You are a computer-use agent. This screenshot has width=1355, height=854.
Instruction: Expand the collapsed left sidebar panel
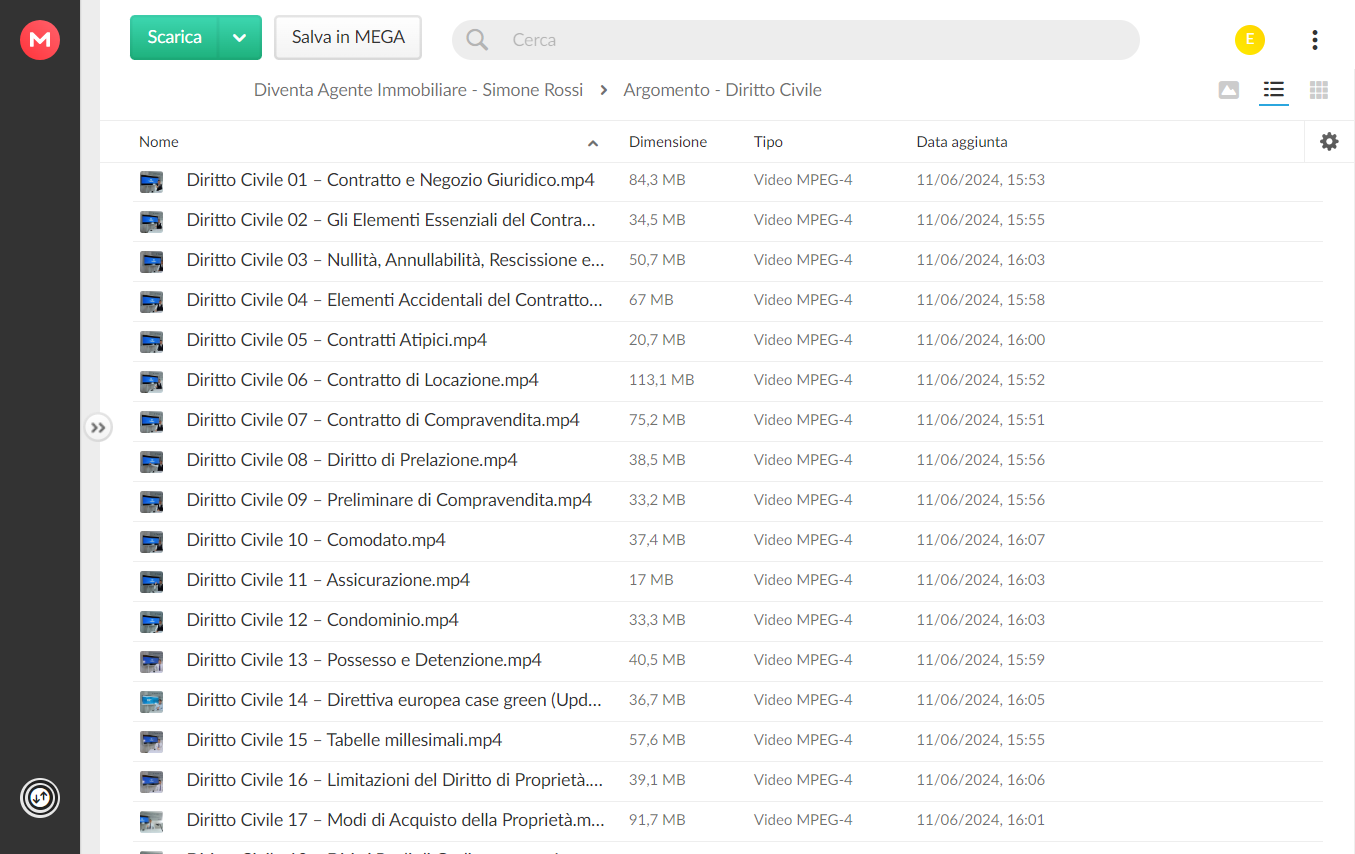click(x=98, y=428)
